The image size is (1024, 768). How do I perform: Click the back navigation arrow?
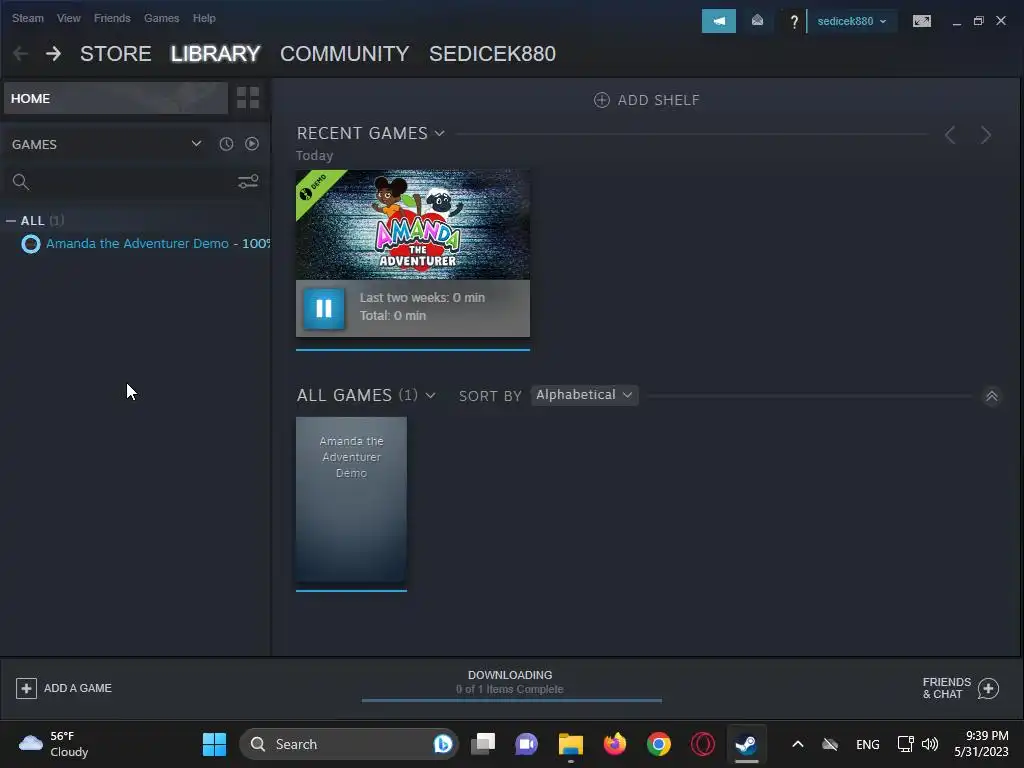click(x=20, y=54)
